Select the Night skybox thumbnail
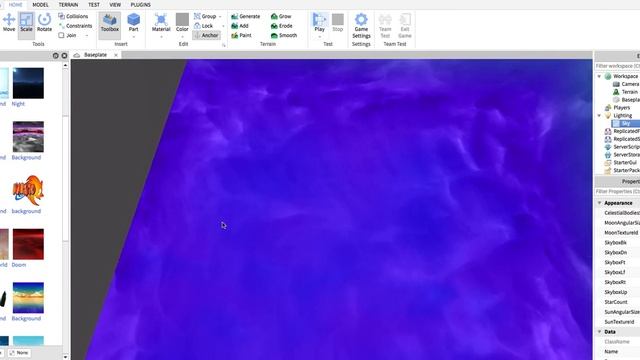 28,83
